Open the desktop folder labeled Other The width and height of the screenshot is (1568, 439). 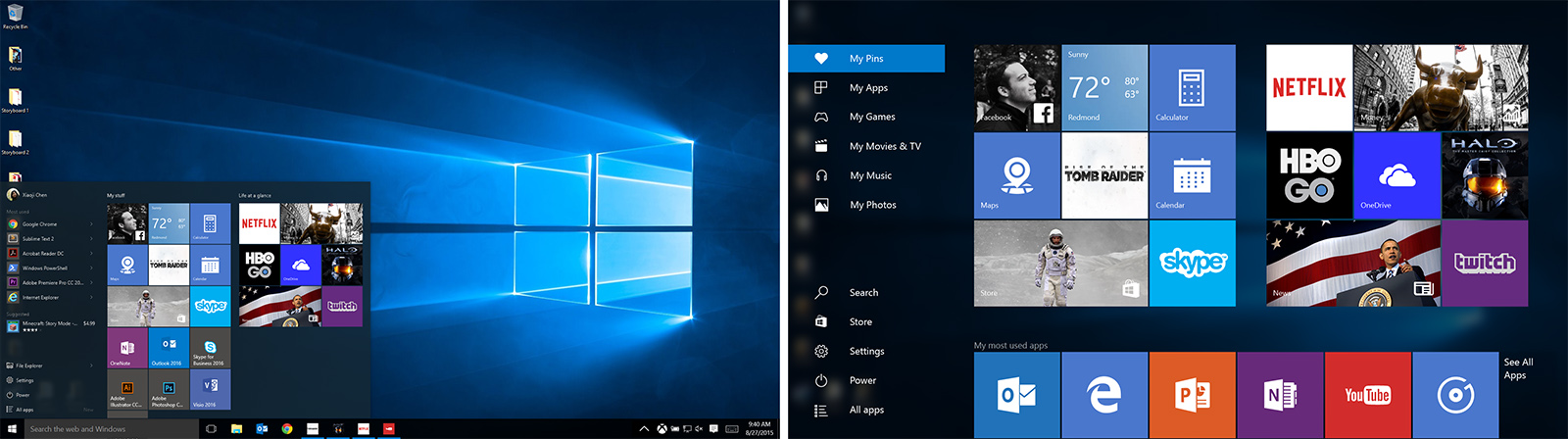pos(15,58)
